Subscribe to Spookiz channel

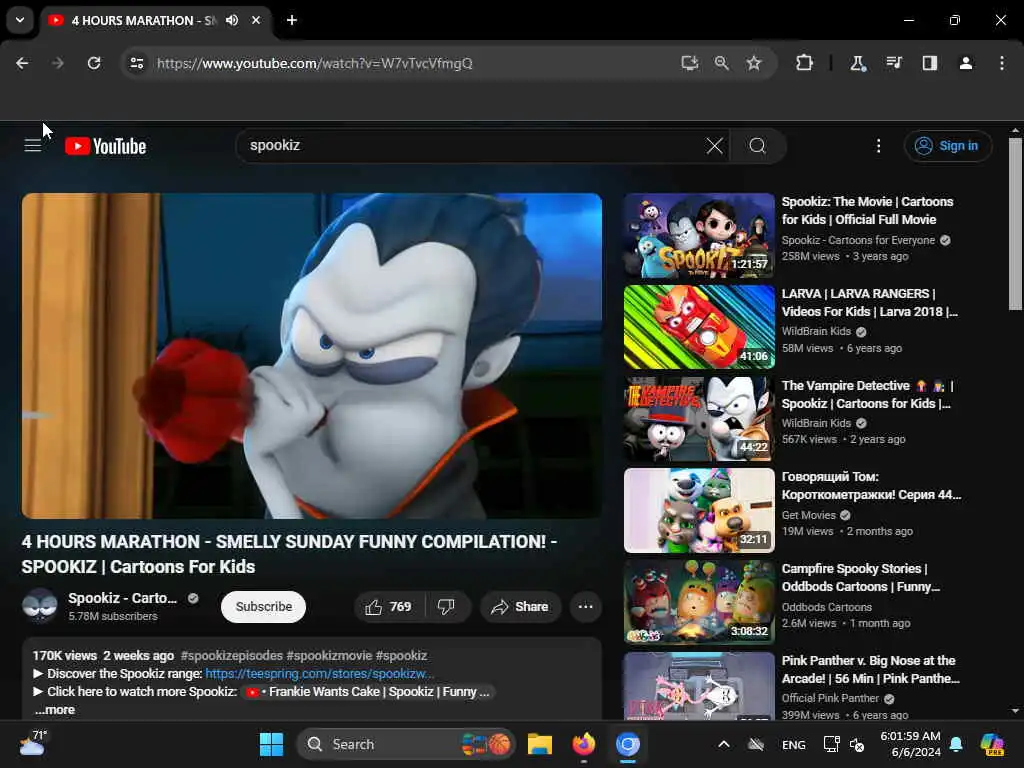pyautogui.click(x=263, y=607)
